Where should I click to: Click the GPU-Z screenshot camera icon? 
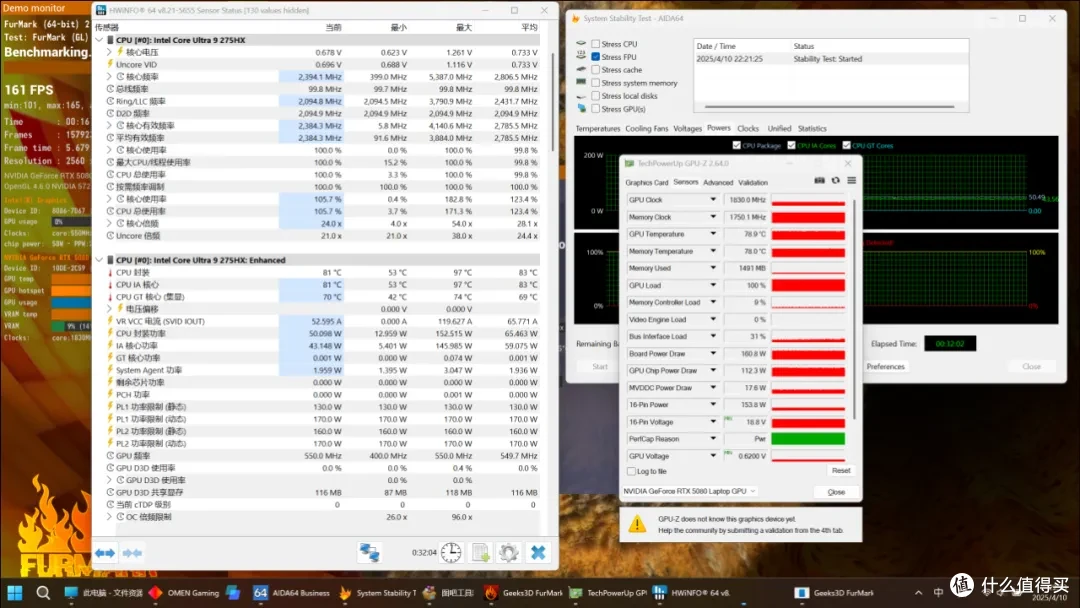819,180
